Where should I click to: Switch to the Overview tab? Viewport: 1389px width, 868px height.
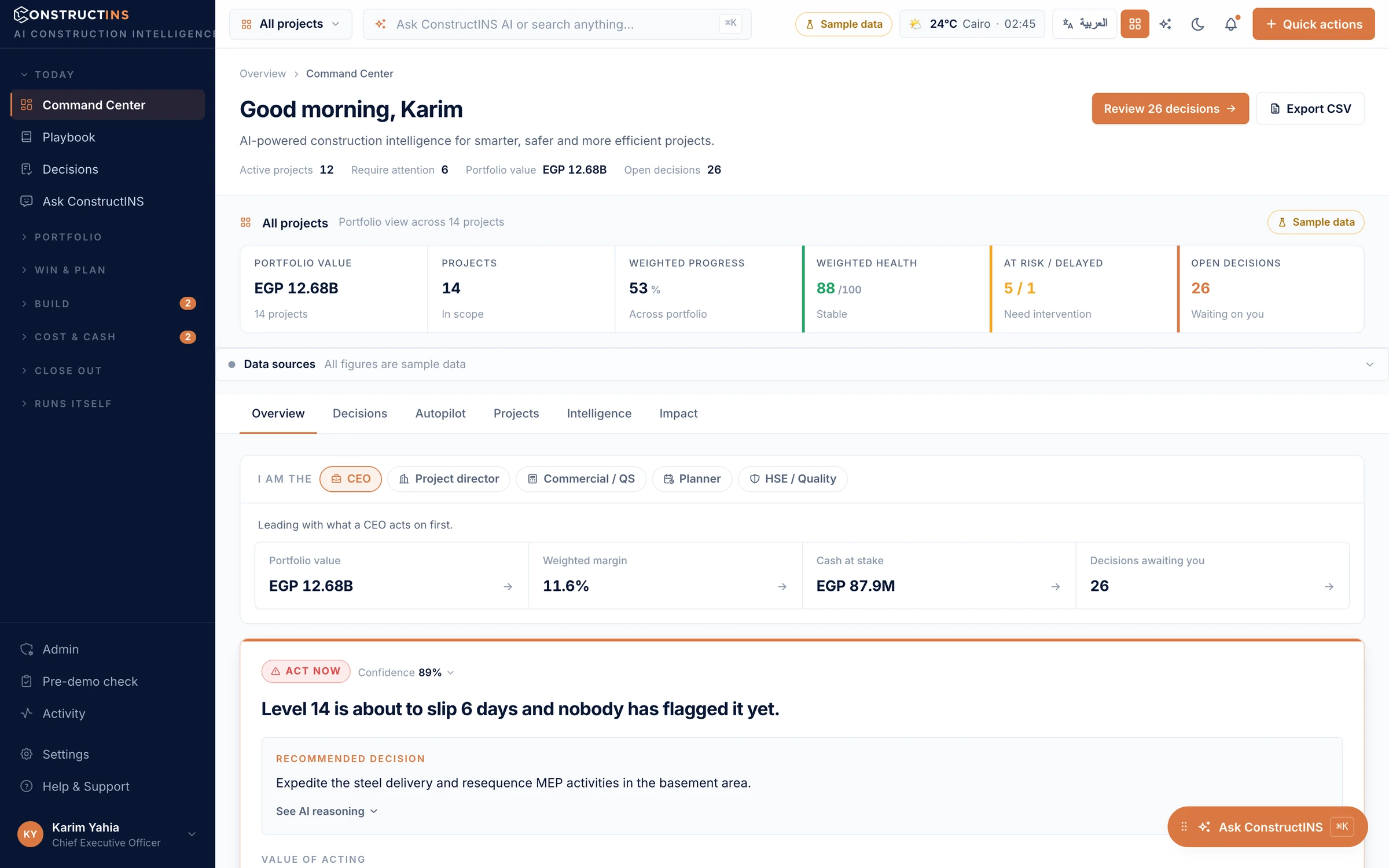click(x=278, y=413)
